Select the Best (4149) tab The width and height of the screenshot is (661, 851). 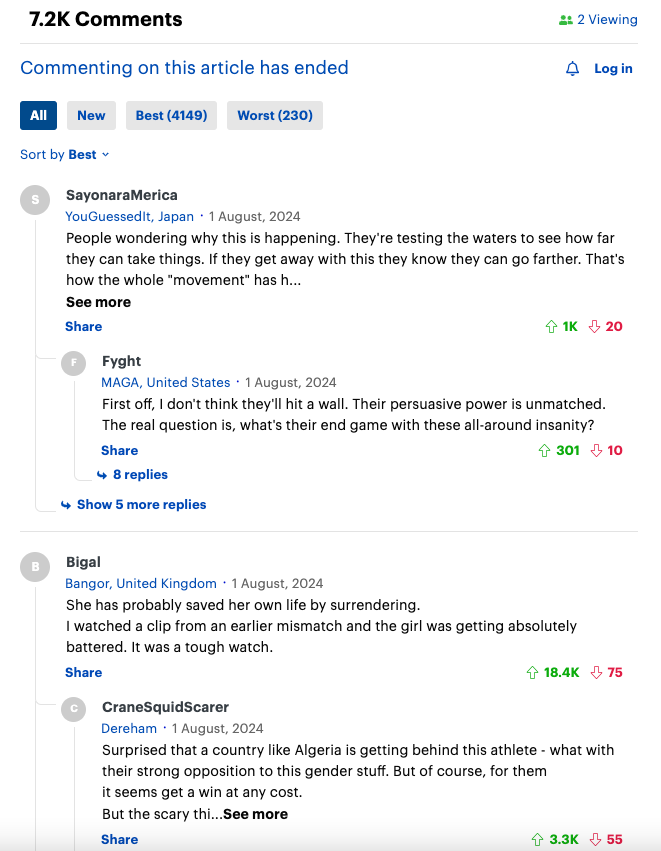pos(171,116)
